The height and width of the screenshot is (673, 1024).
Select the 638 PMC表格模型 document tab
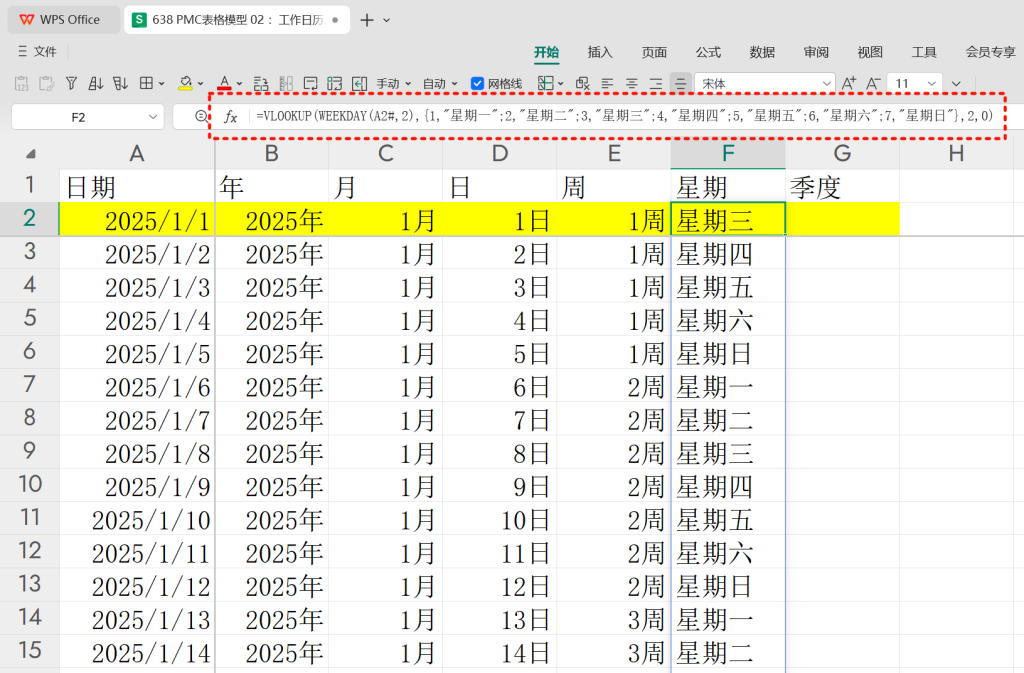pyautogui.click(x=236, y=20)
